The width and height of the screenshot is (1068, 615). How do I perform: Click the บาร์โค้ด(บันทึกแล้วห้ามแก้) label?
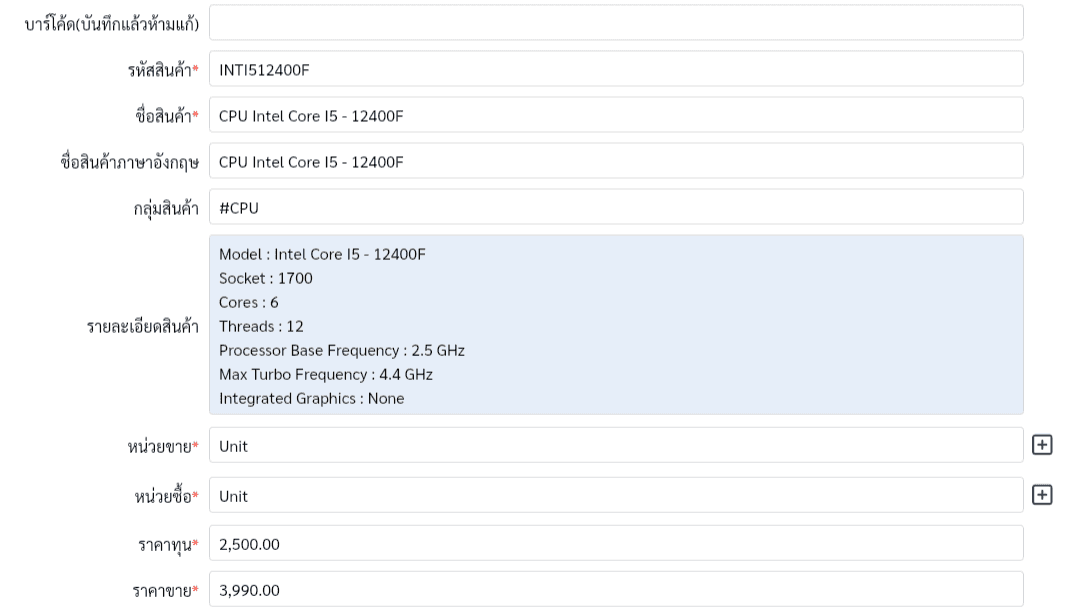tap(112, 24)
